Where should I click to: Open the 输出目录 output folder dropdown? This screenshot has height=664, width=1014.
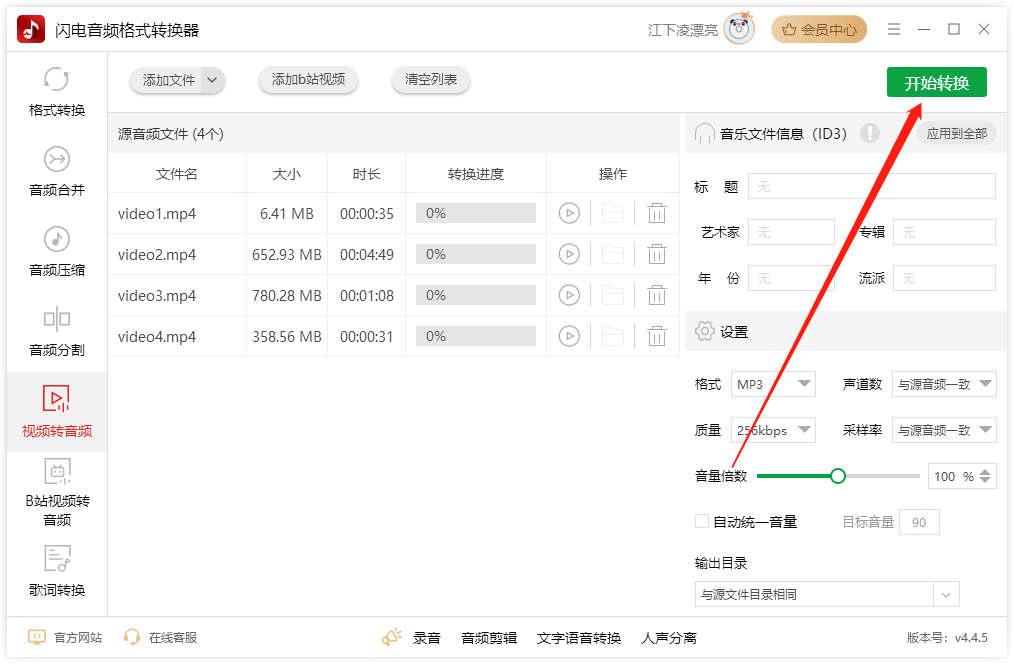pyautogui.click(x=946, y=594)
